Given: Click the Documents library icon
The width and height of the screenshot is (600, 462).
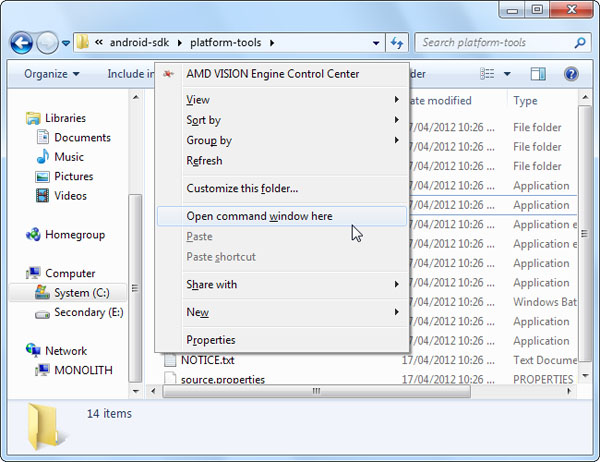Looking at the screenshot, I should (x=42, y=137).
